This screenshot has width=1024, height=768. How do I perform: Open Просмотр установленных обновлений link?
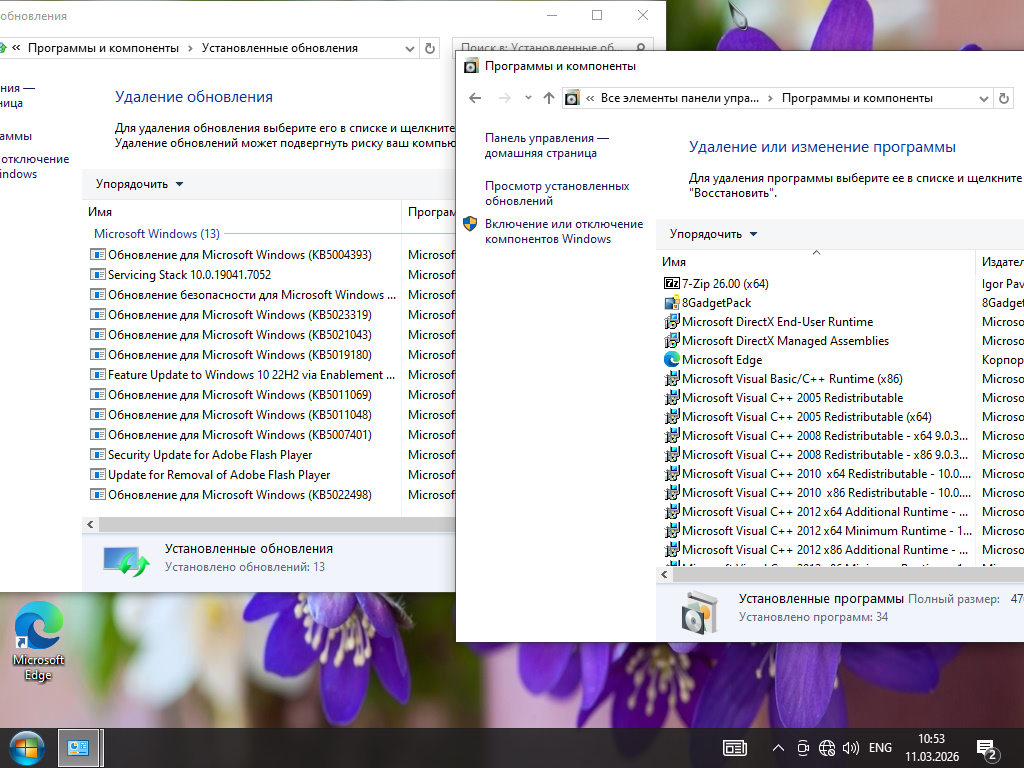pos(557,193)
